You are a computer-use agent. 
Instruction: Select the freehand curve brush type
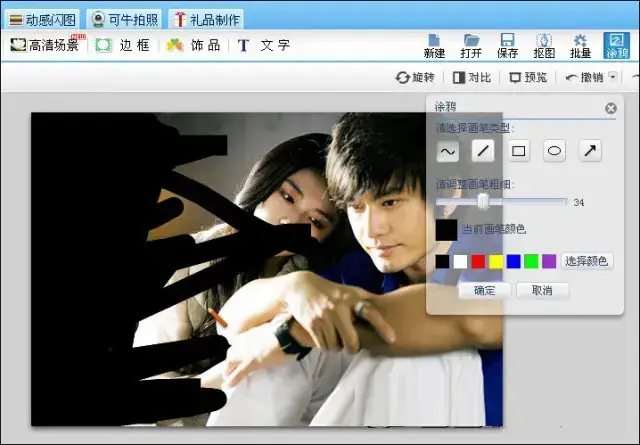(447, 151)
